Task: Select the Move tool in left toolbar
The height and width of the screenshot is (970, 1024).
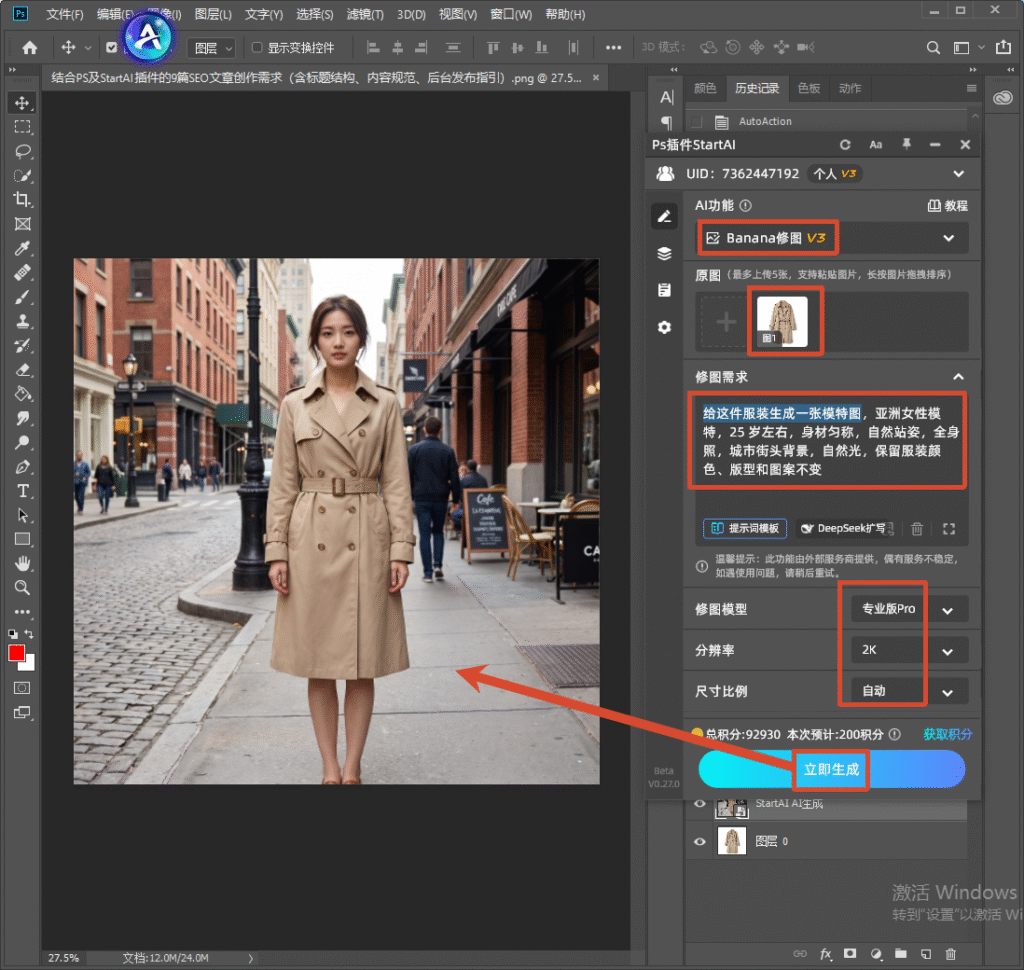Action: tap(22, 103)
